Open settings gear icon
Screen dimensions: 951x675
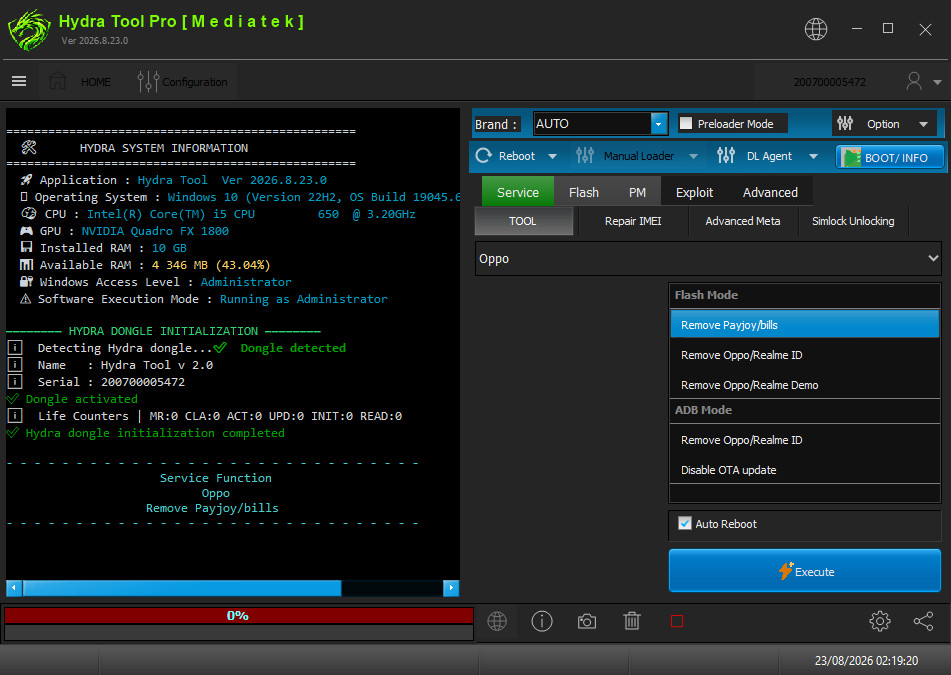point(879,621)
